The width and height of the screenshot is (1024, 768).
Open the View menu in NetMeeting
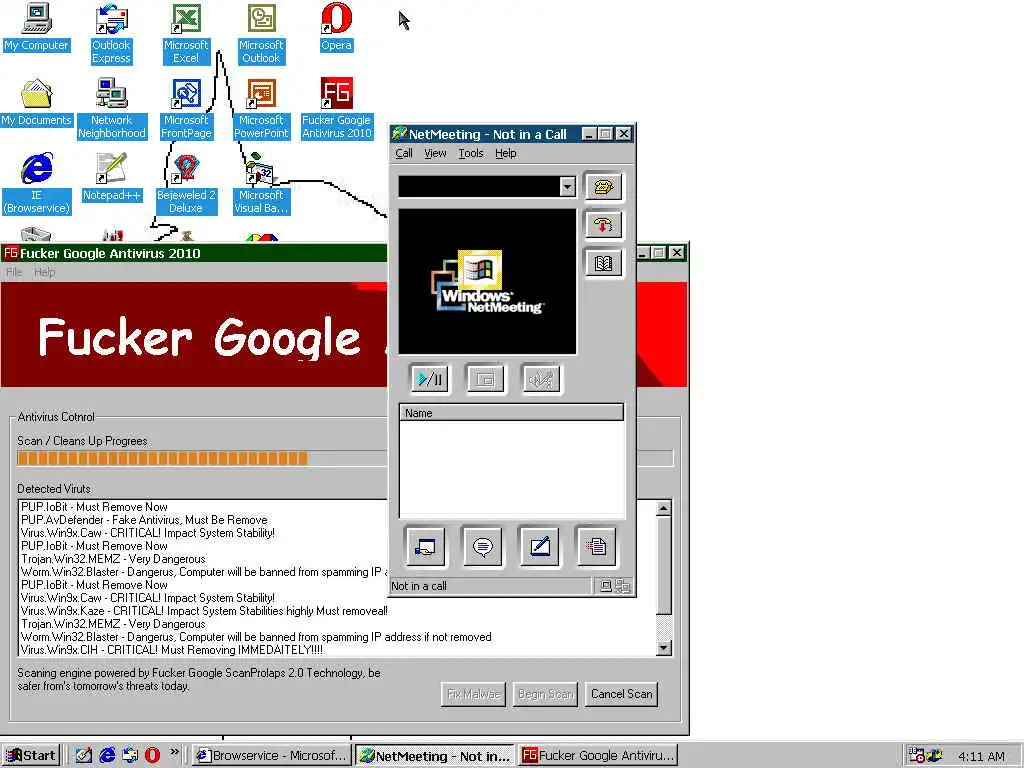pos(435,153)
